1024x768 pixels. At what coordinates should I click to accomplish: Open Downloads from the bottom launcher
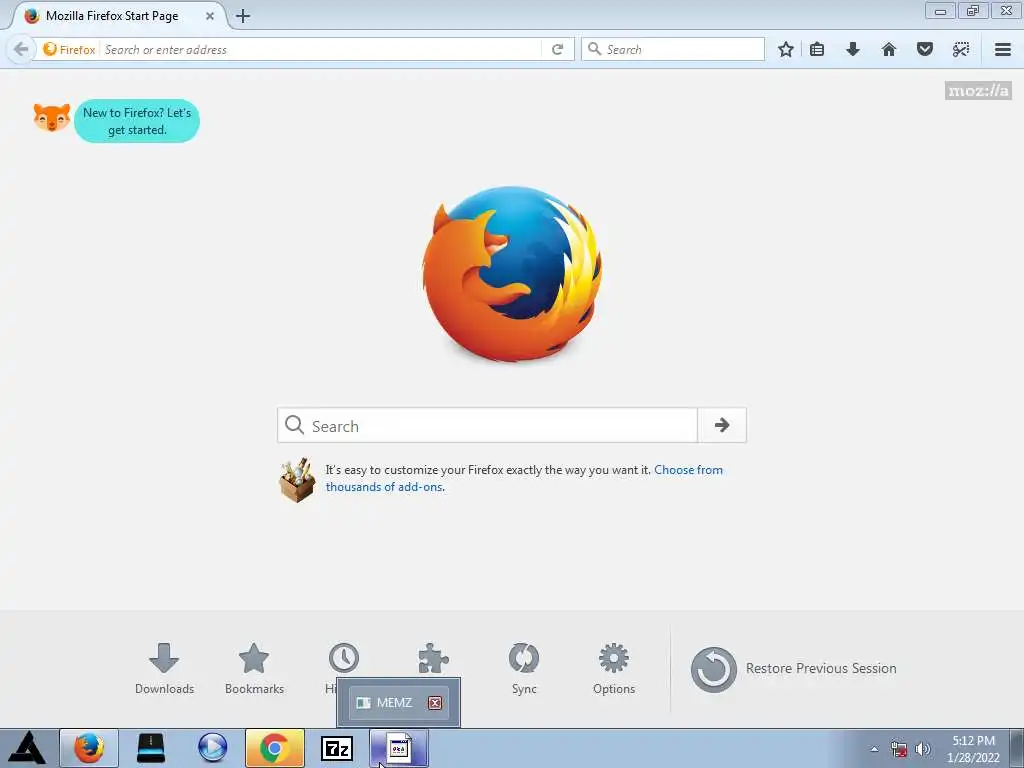tap(164, 668)
